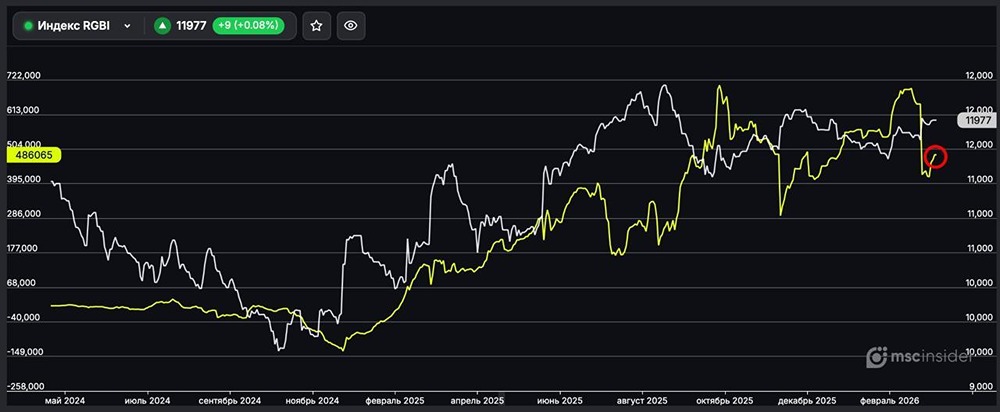Click the 9,000 right axis label

[x=976, y=386]
